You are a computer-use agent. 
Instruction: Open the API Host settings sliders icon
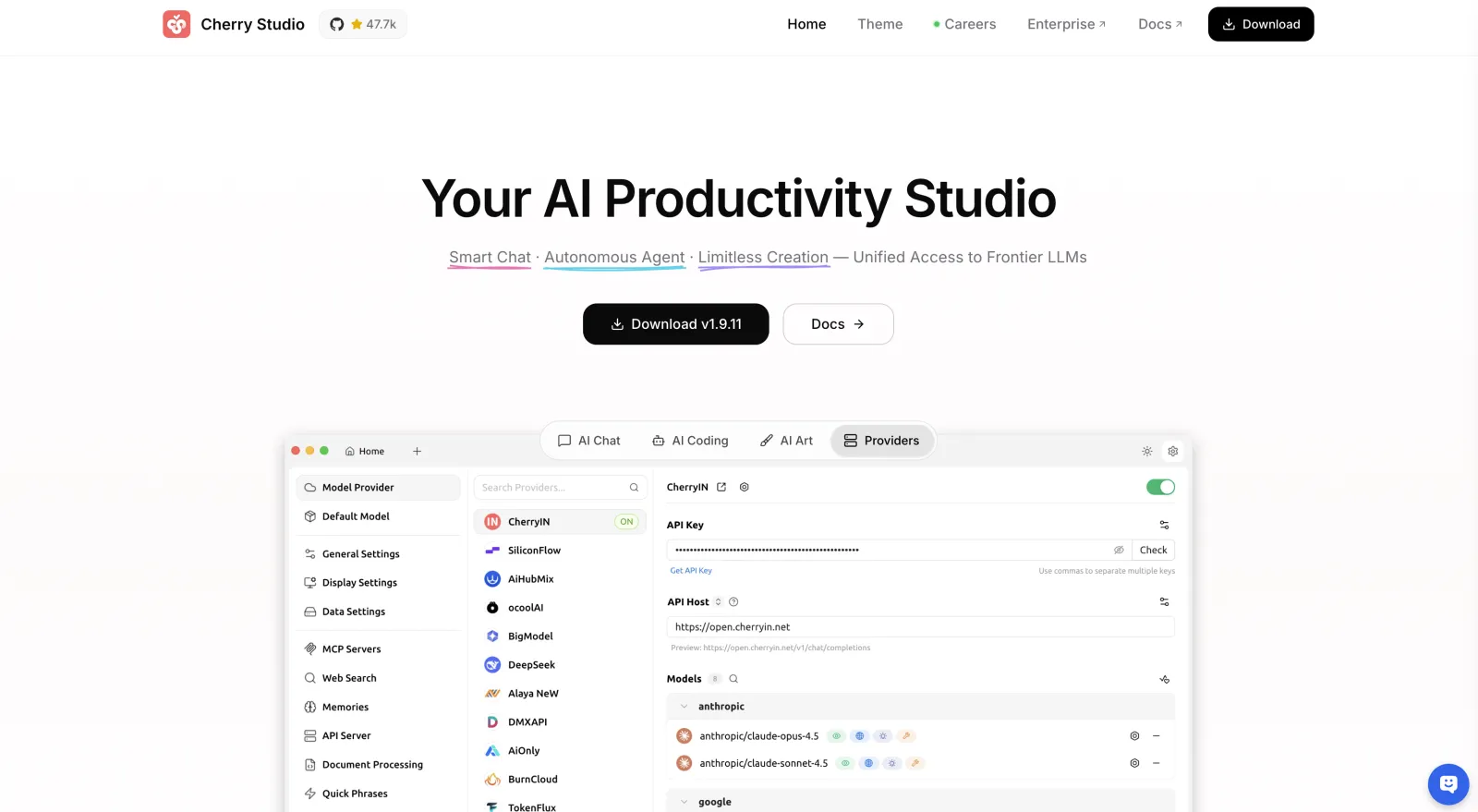[1164, 601]
